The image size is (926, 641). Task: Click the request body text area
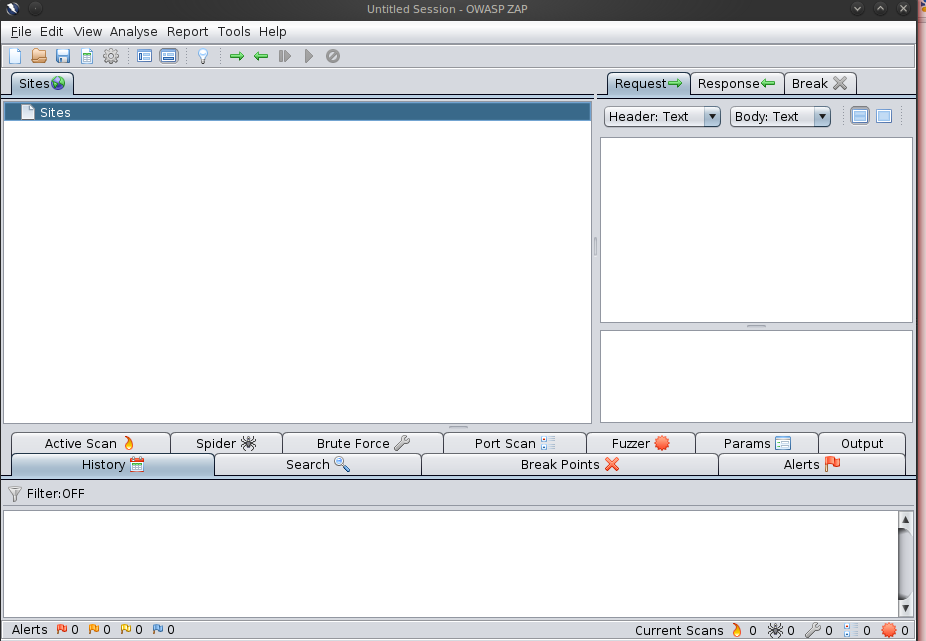pos(756,376)
